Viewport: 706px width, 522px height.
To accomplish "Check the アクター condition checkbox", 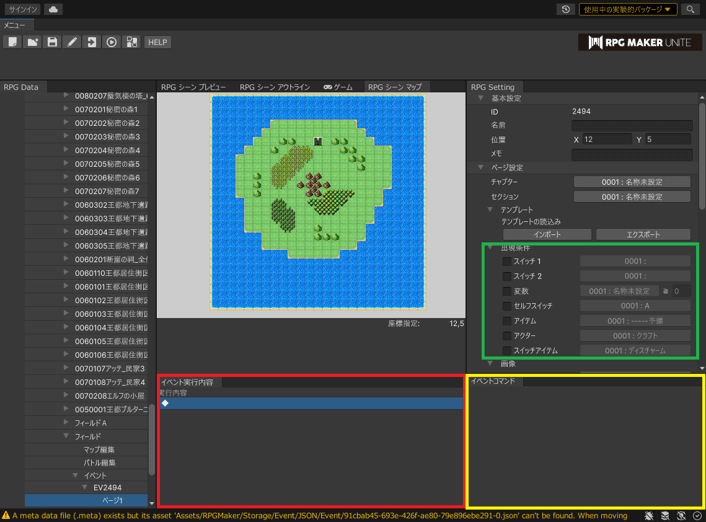I will click(507, 336).
